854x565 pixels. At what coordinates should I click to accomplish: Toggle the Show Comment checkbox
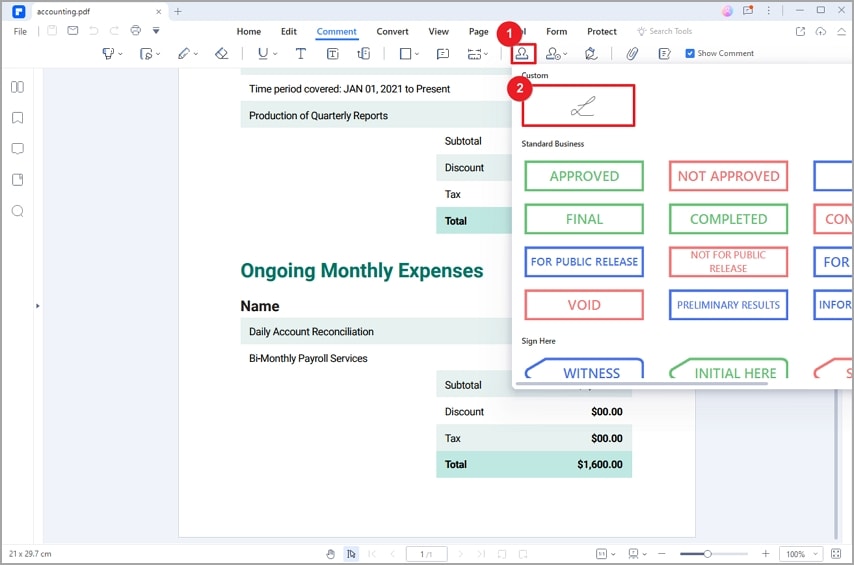tap(690, 53)
